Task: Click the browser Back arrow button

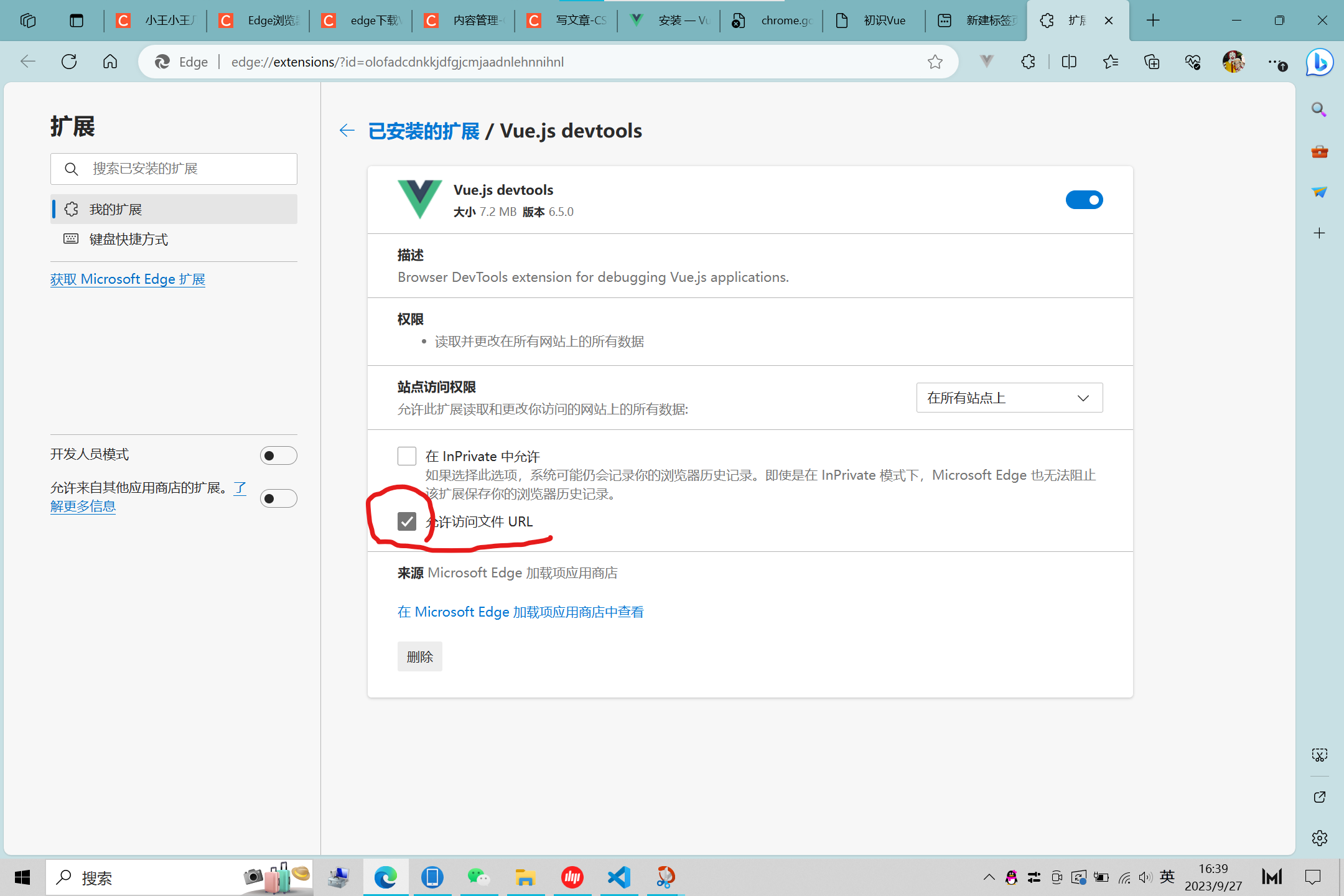Action: click(28, 62)
